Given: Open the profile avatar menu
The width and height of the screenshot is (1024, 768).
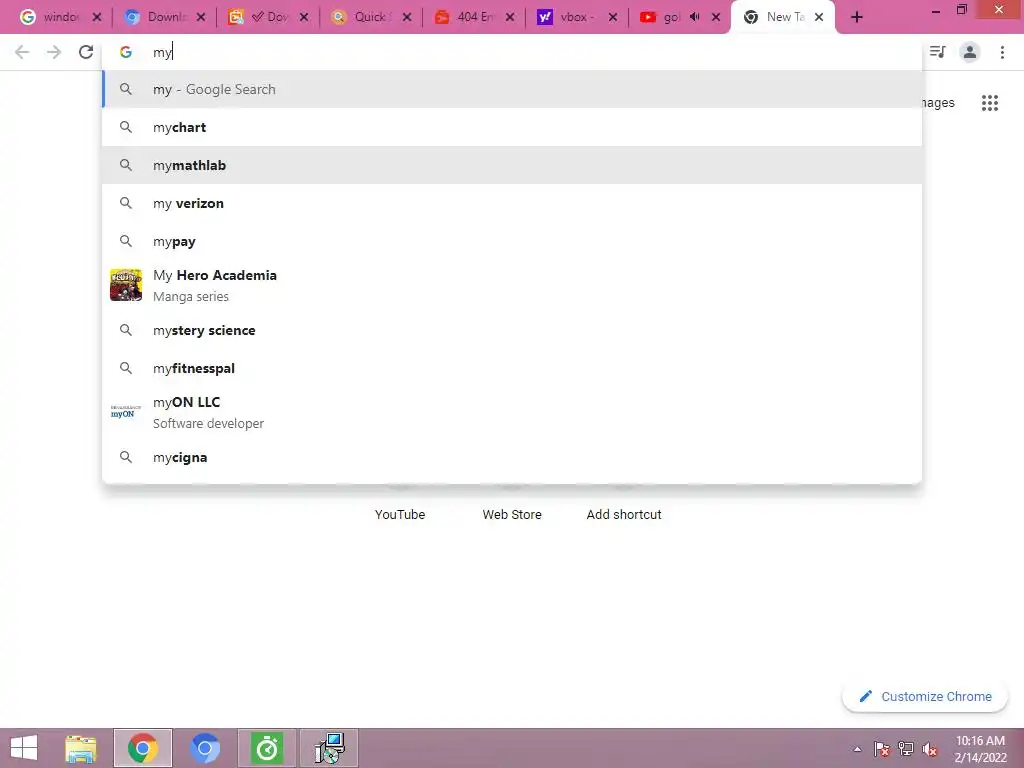Looking at the screenshot, I should click(970, 52).
